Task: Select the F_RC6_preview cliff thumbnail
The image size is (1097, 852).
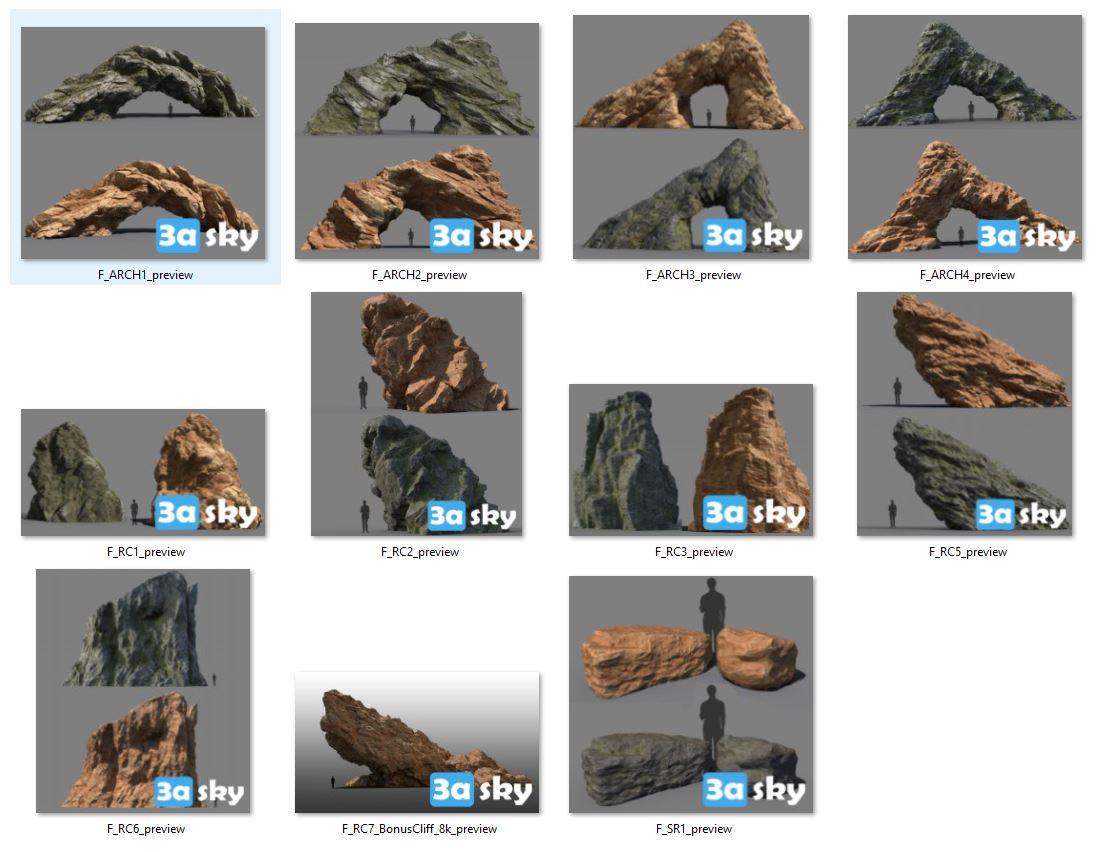Action: (x=143, y=691)
